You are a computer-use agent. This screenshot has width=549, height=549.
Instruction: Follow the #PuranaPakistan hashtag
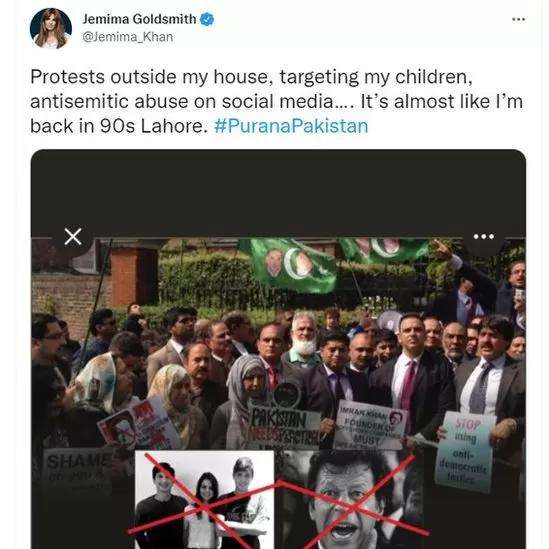[x=291, y=126]
